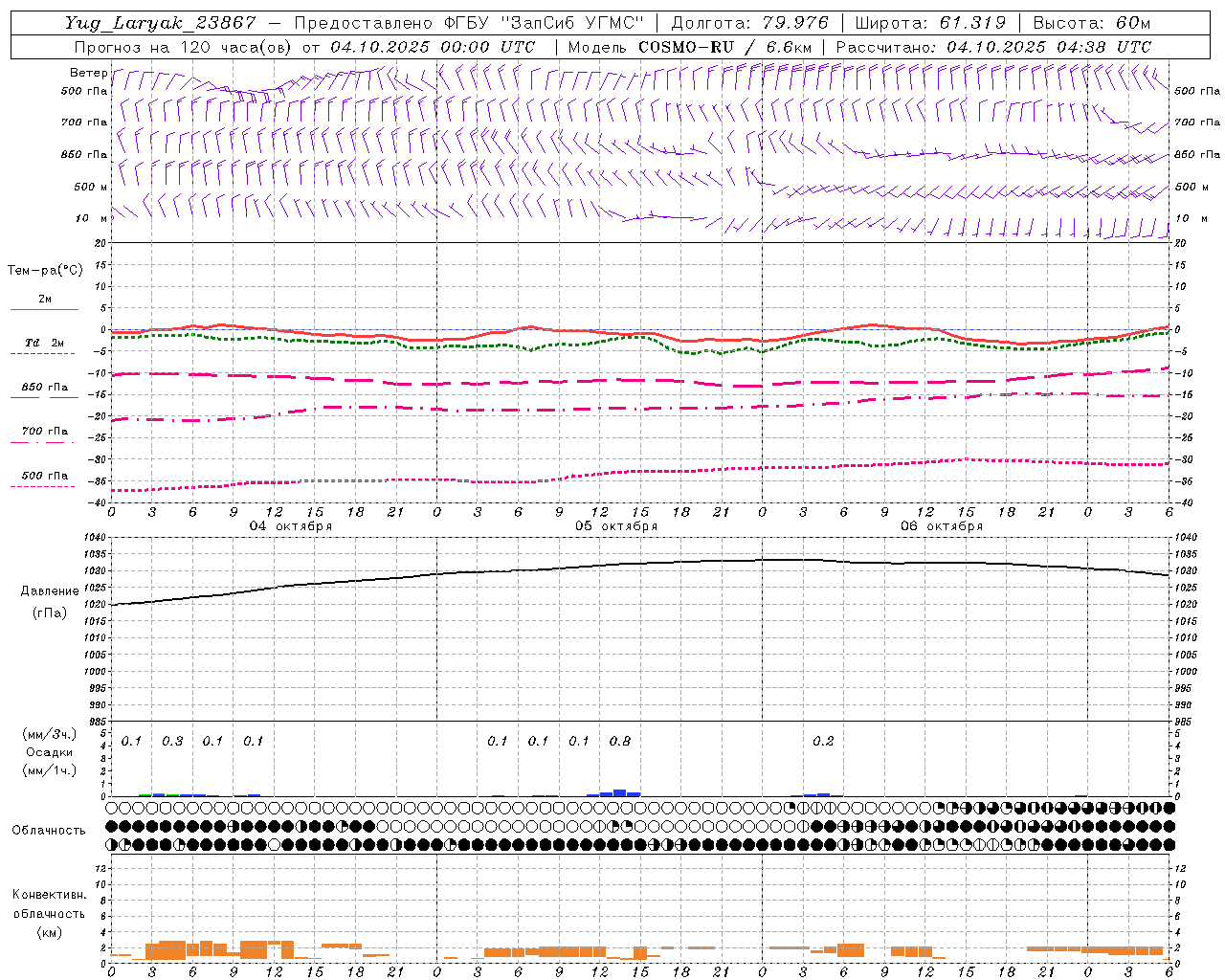The image size is (1225, 980).
Task: Click the longitude value Долгота: 79.976
Action: tap(749, 23)
